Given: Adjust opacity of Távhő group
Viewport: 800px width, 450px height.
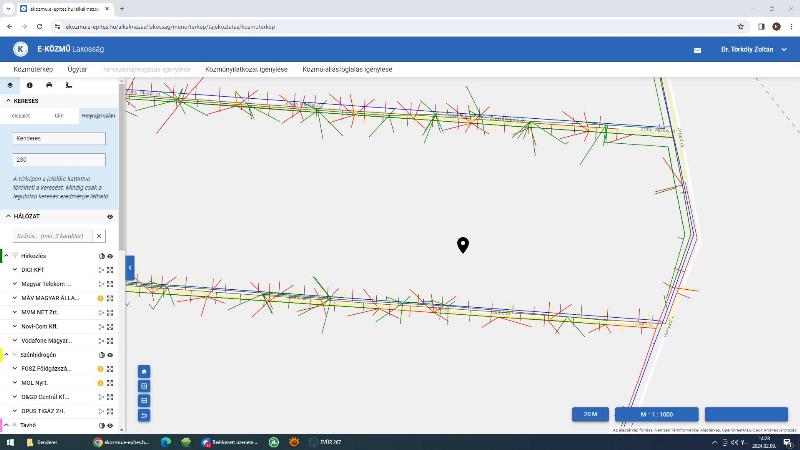Looking at the screenshot, I should point(102,426).
